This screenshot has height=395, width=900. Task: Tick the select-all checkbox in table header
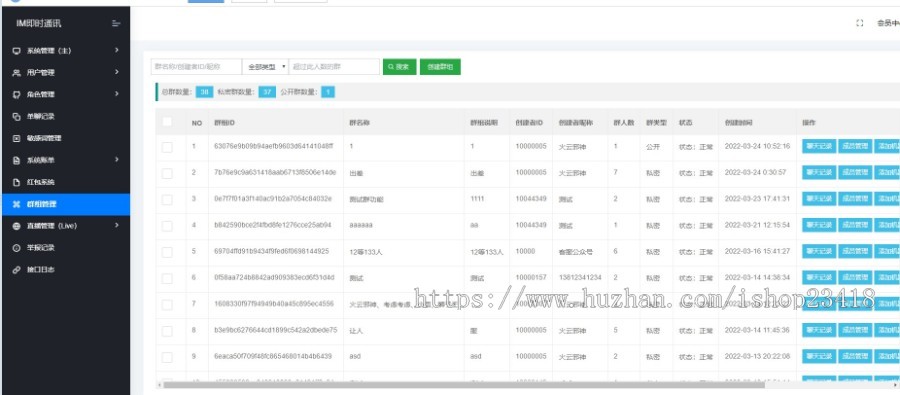tap(167, 122)
